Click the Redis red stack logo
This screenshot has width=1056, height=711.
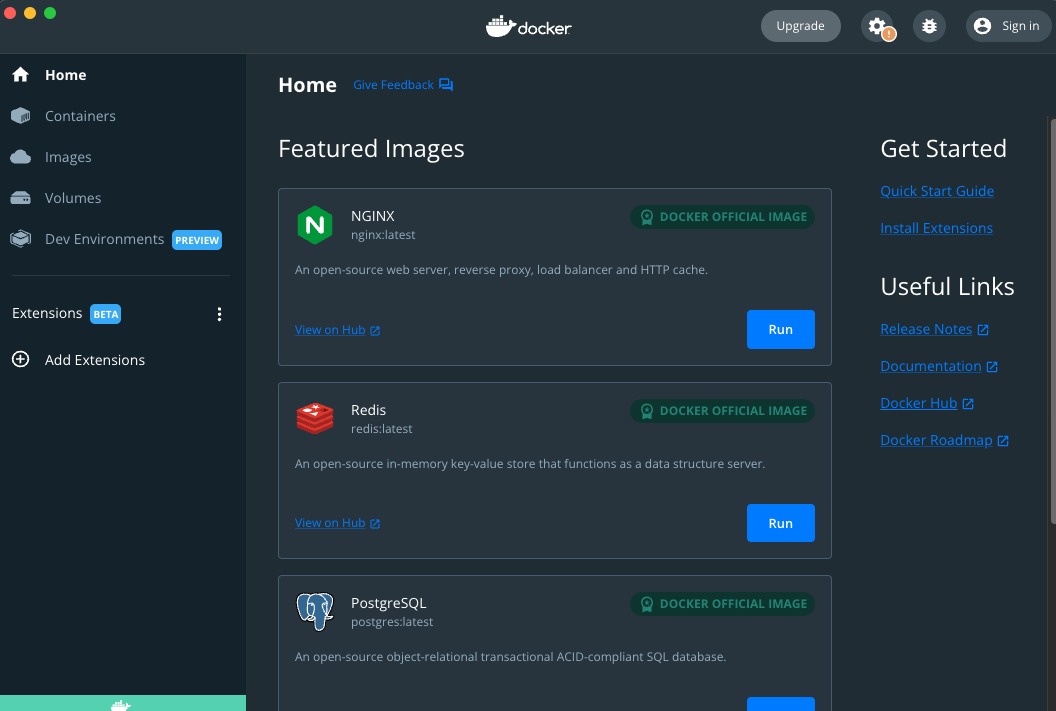tap(315, 418)
